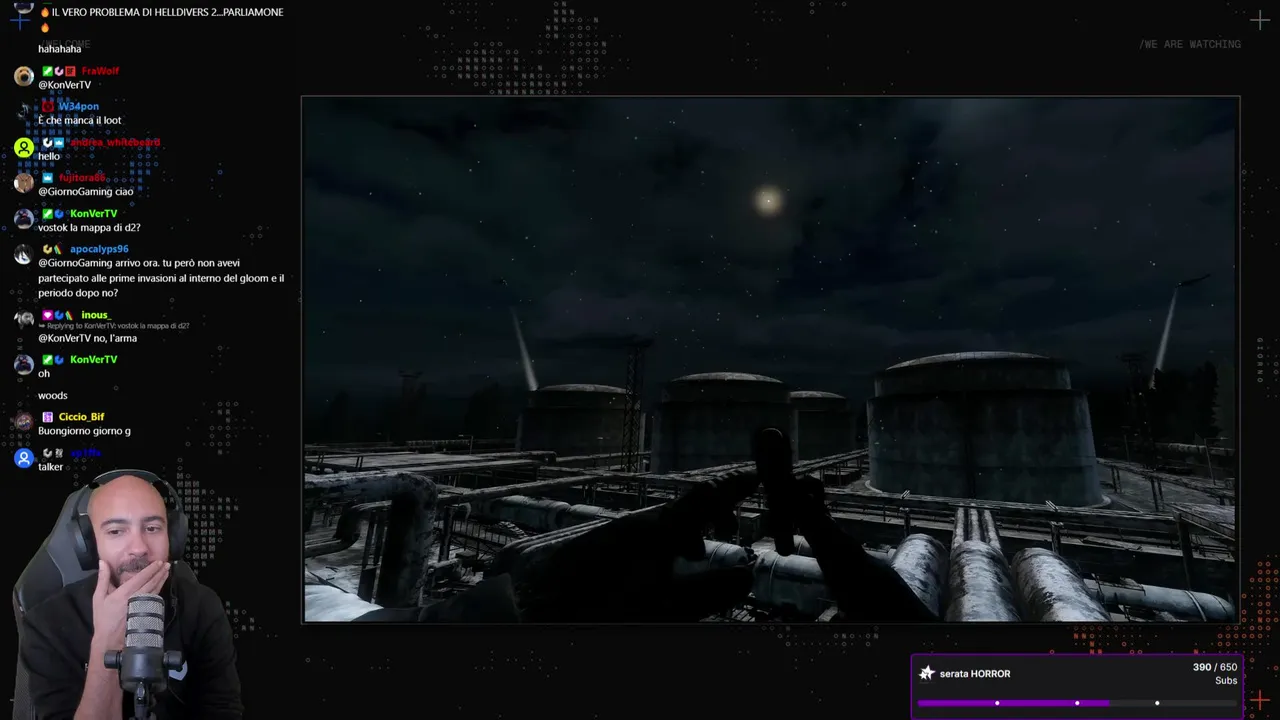The width and height of the screenshot is (1280, 720).
Task: Click the crown badge beside fujitora86
Action: point(47,178)
